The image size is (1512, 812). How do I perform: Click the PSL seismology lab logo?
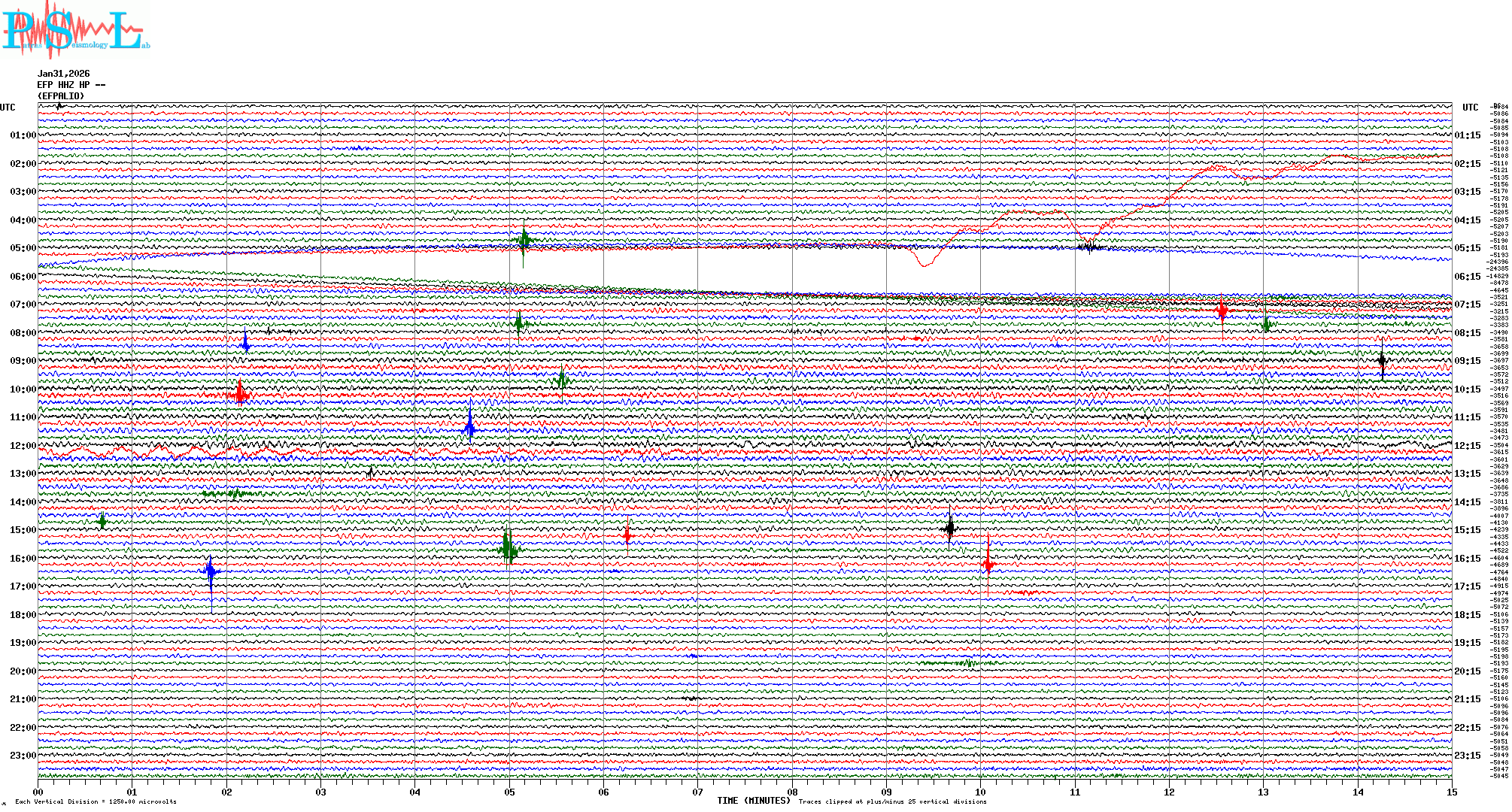(75, 30)
